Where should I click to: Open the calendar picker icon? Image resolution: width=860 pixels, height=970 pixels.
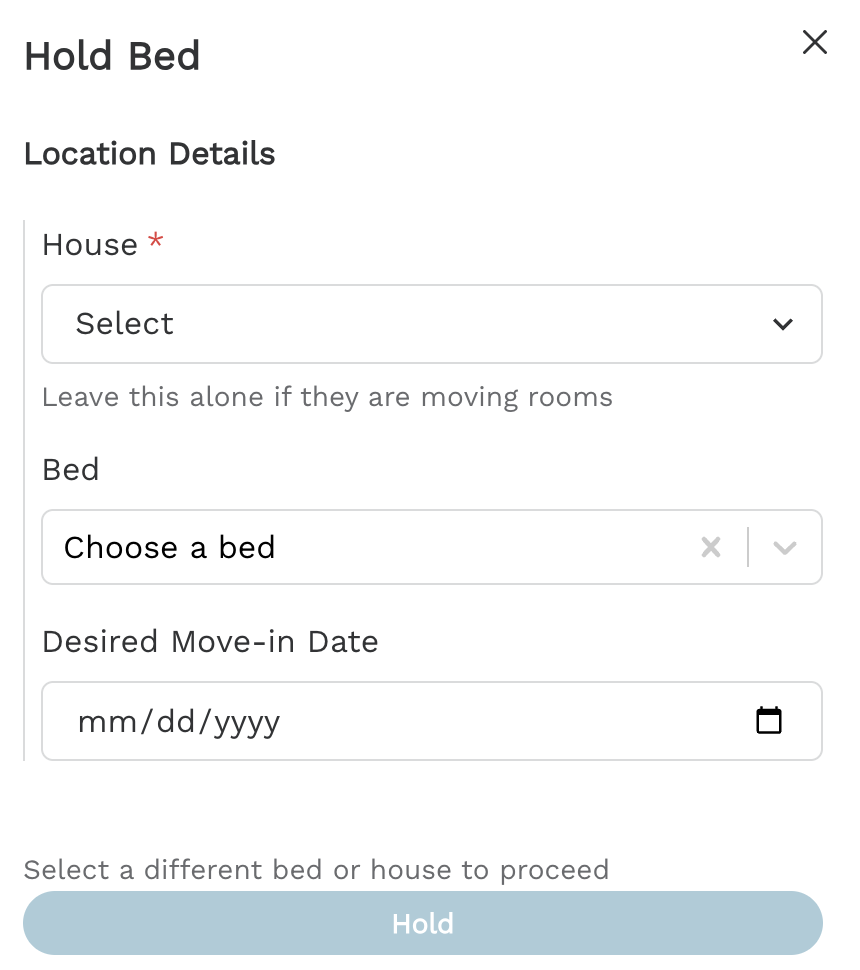pos(768,720)
